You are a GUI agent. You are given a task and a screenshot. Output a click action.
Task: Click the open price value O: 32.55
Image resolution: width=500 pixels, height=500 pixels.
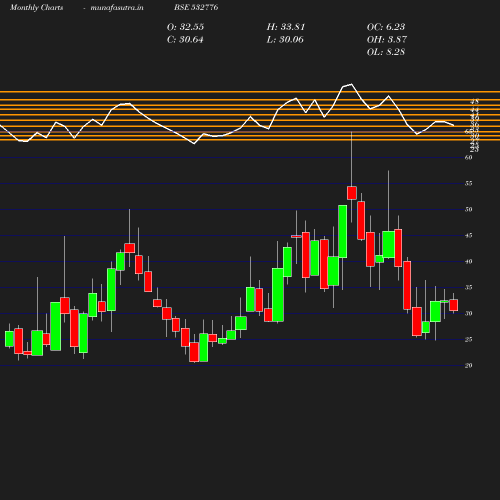(185, 27)
